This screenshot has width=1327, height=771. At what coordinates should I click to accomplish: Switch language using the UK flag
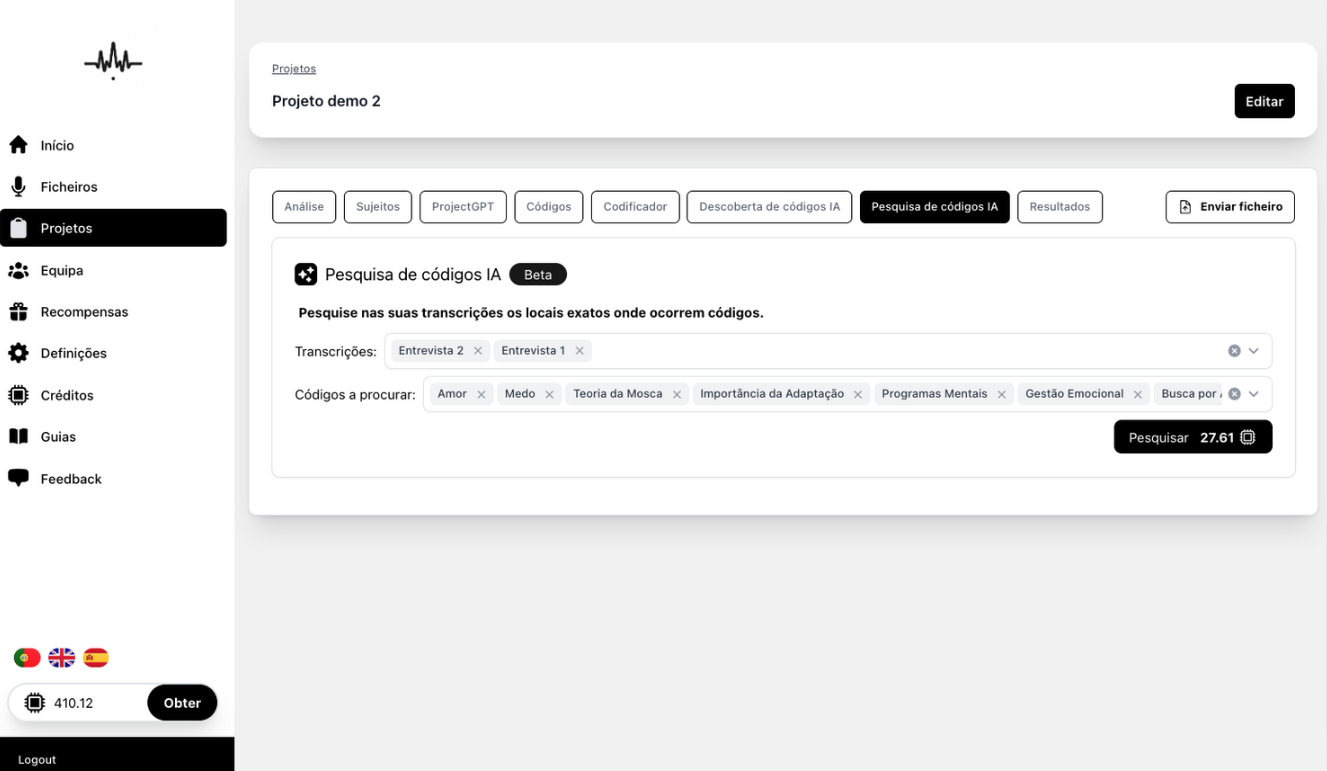[x=62, y=657]
